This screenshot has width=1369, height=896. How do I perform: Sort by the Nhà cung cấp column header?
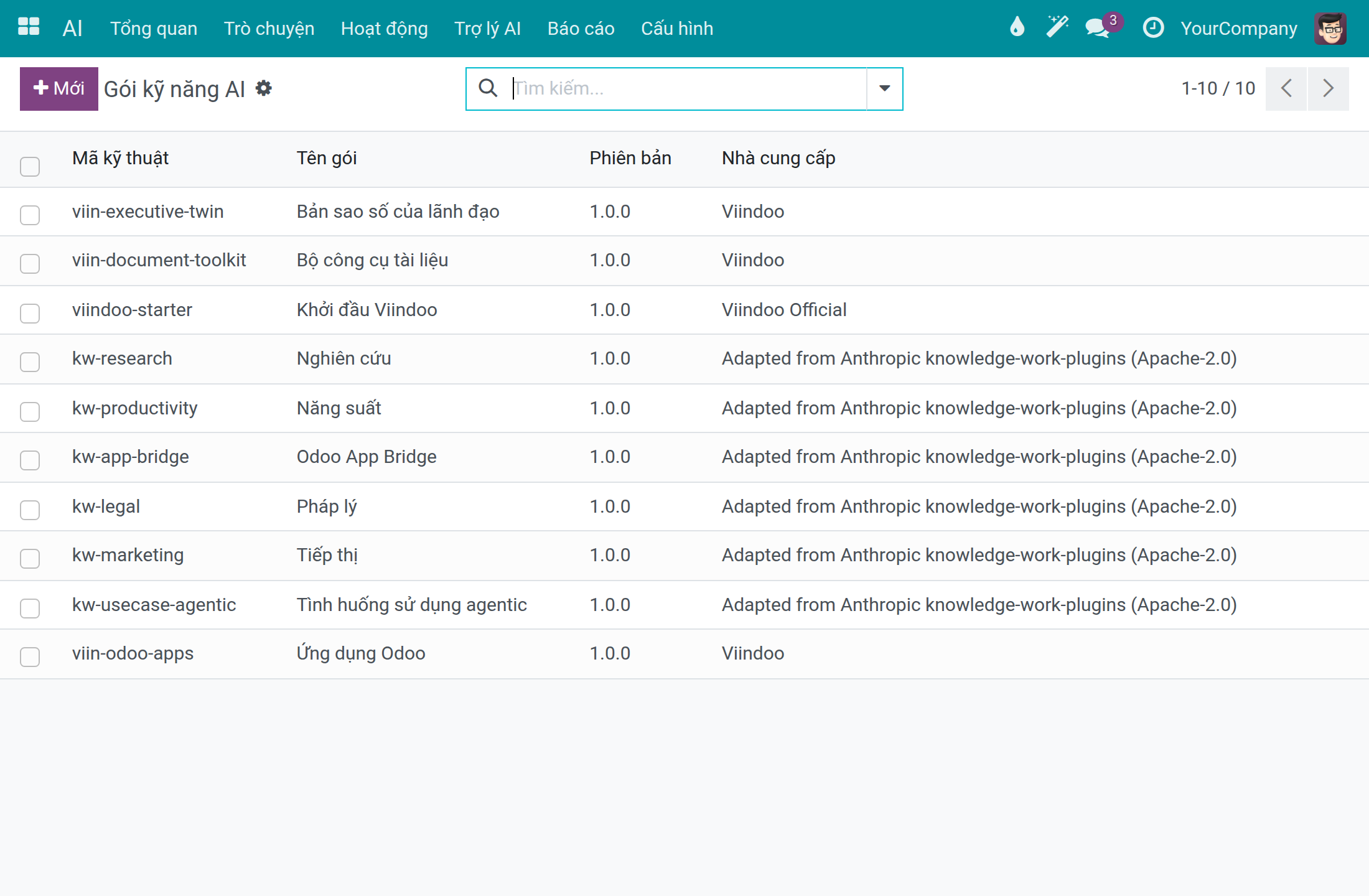coord(778,158)
